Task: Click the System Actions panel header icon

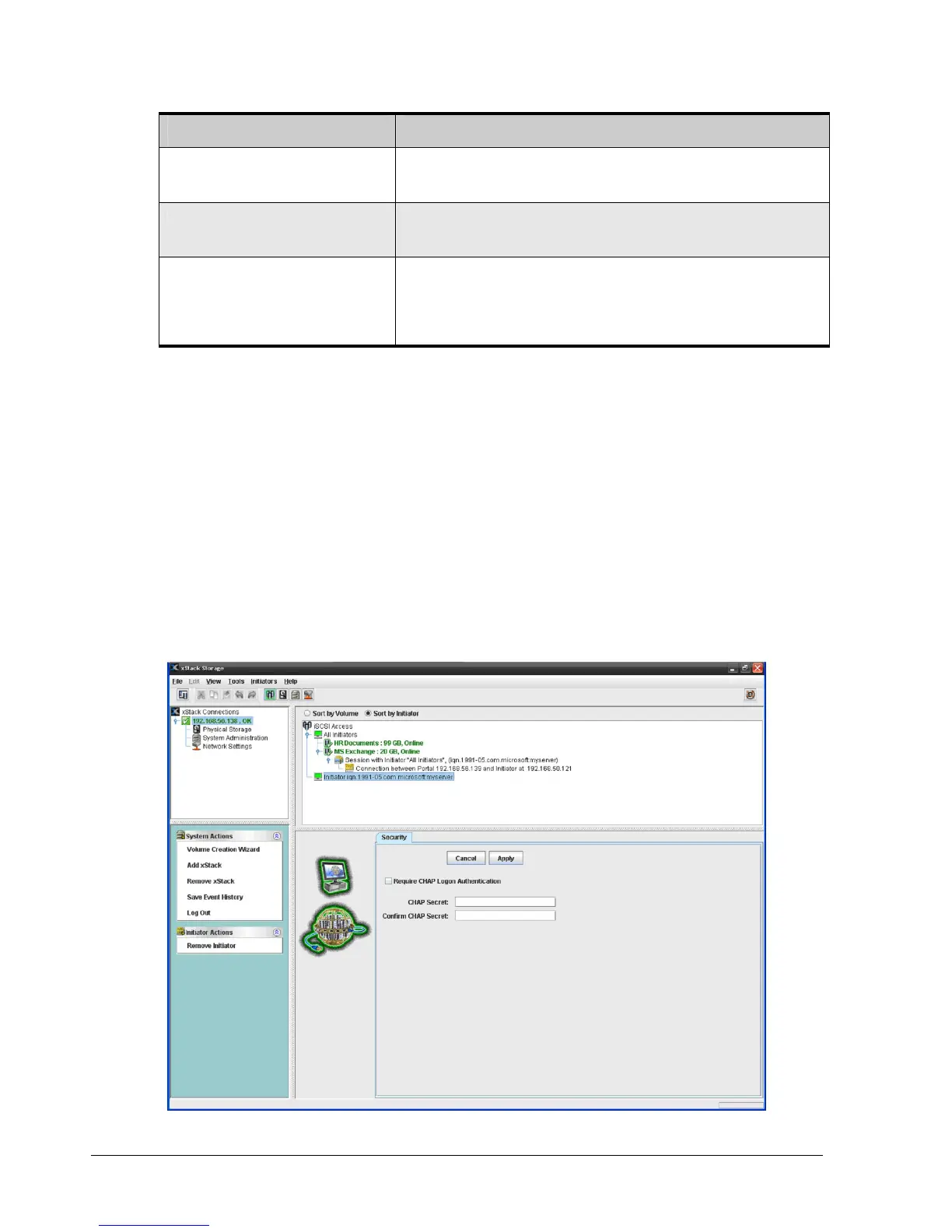Action: (180, 836)
